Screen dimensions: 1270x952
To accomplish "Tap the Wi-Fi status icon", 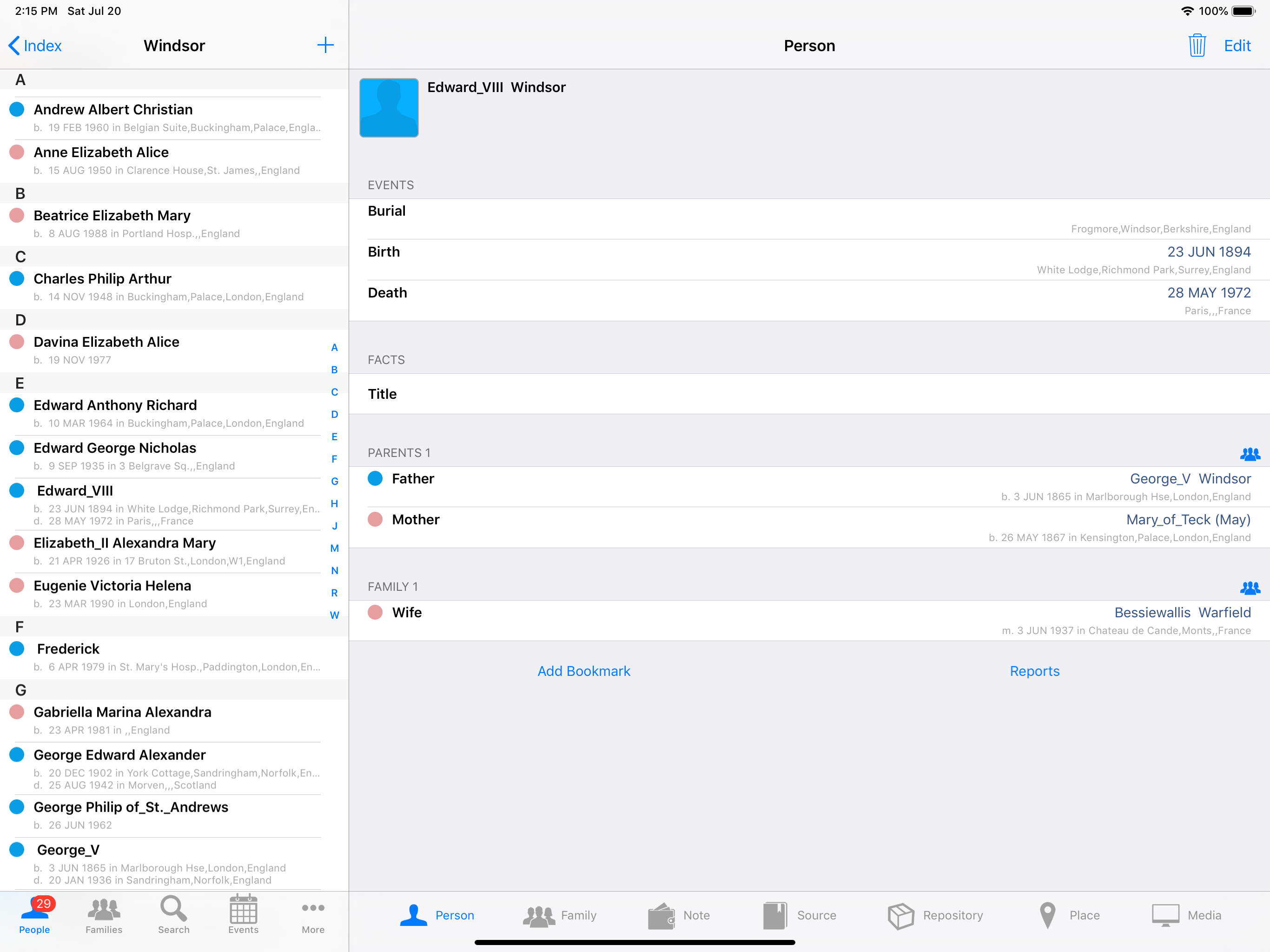I will click(x=1187, y=11).
